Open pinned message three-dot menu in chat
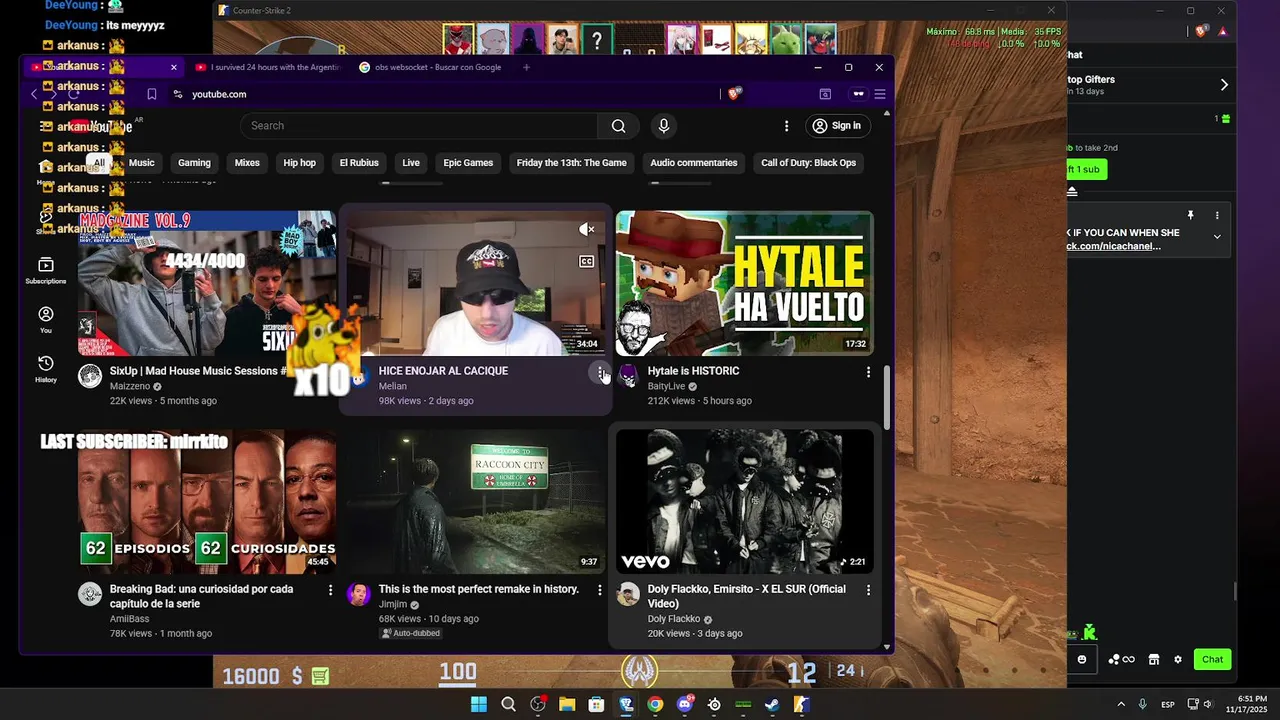 tap(1217, 215)
